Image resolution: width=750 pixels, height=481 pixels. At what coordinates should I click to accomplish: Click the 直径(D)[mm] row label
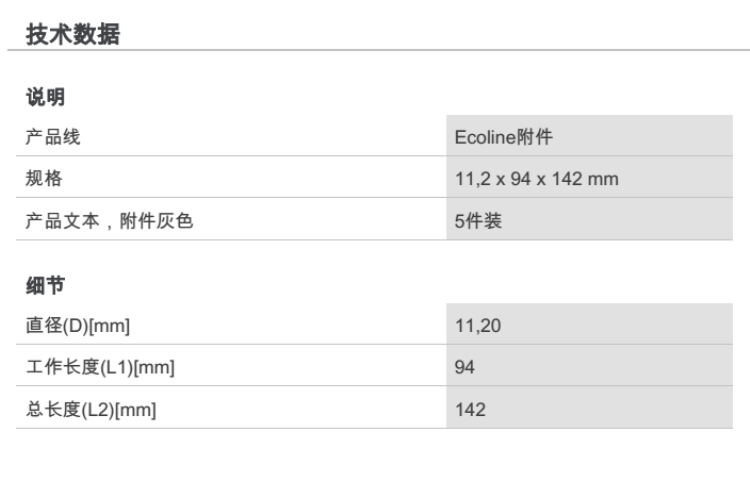point(78,326)
